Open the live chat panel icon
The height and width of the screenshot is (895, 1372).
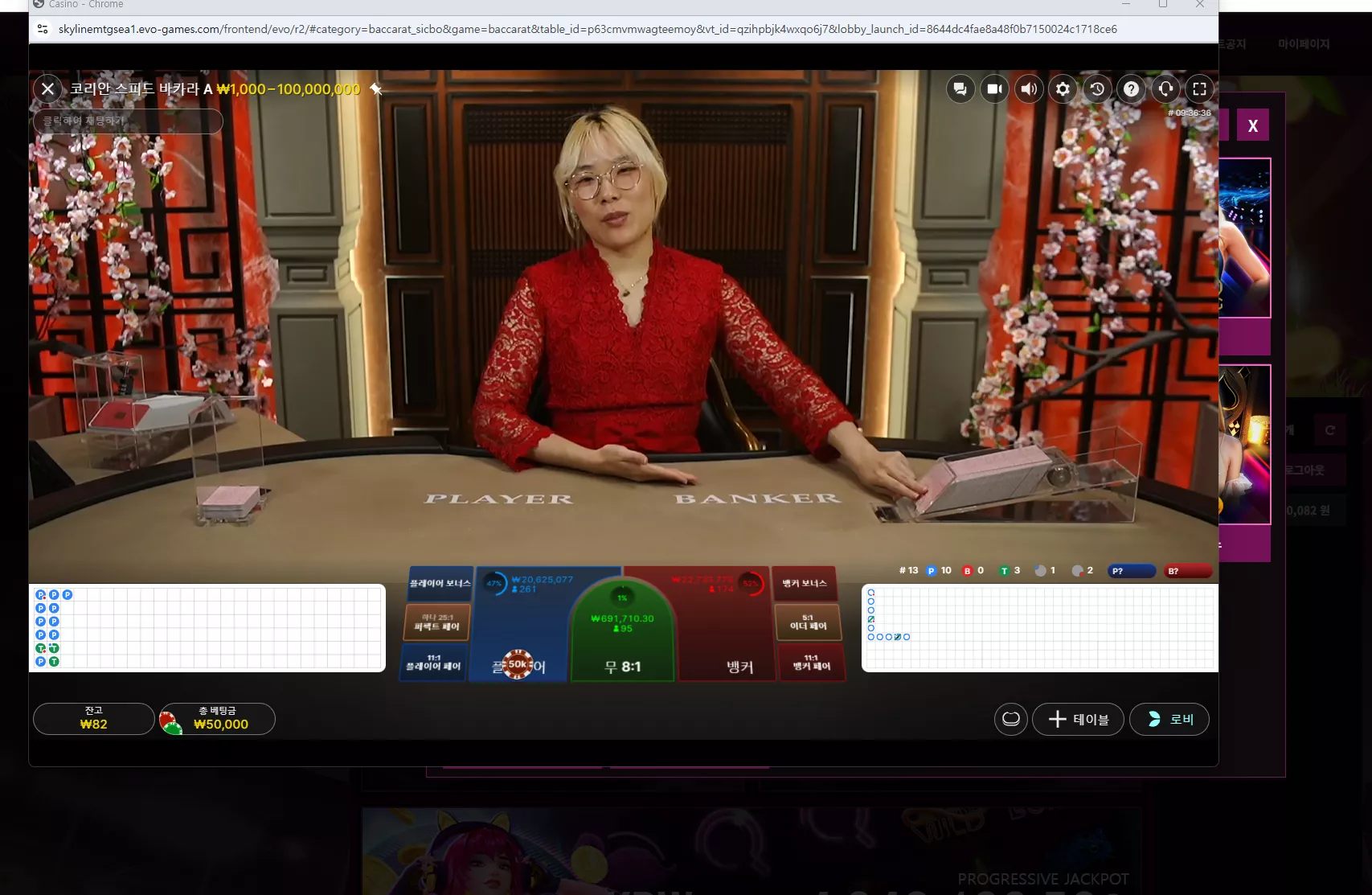click(960, 89)
